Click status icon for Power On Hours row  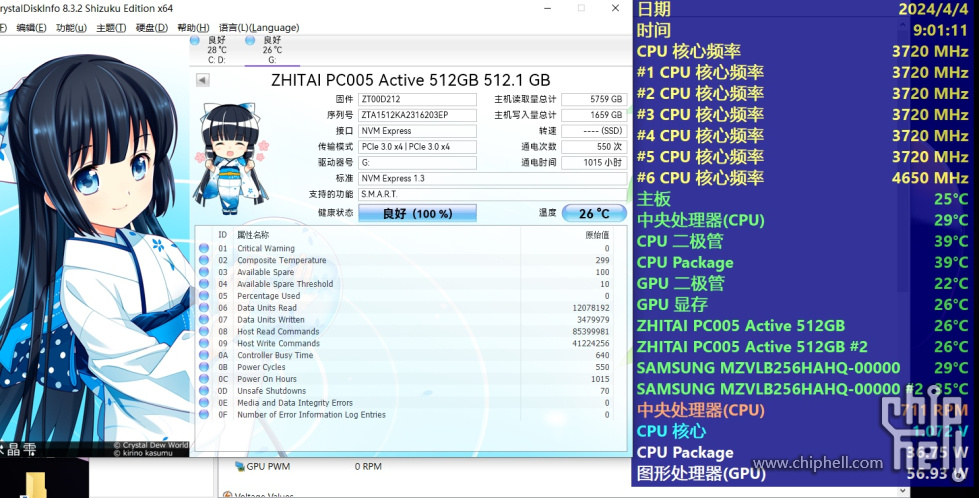click(204, 379)
